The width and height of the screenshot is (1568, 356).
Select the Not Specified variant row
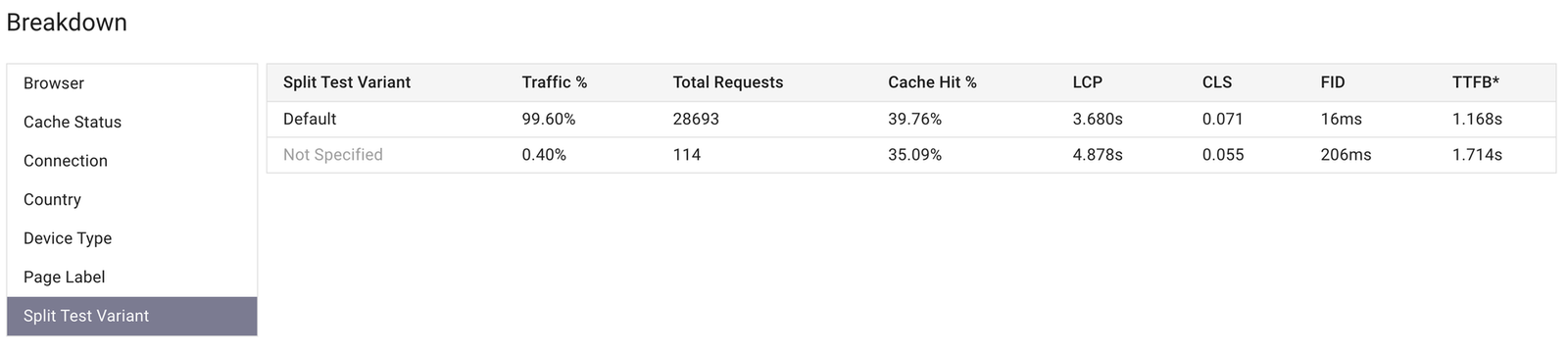point(911,155)
